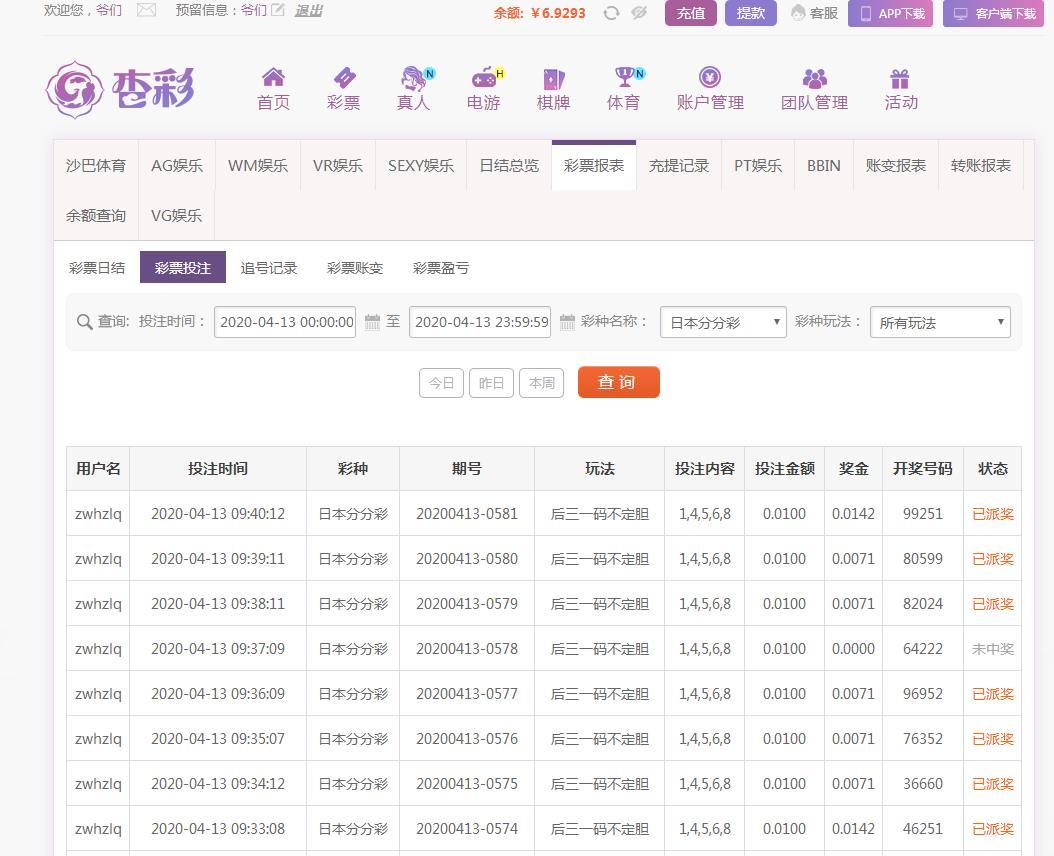Click the end time input field
The height and width of the screenshot is (856, 1054).
[480, 322]
